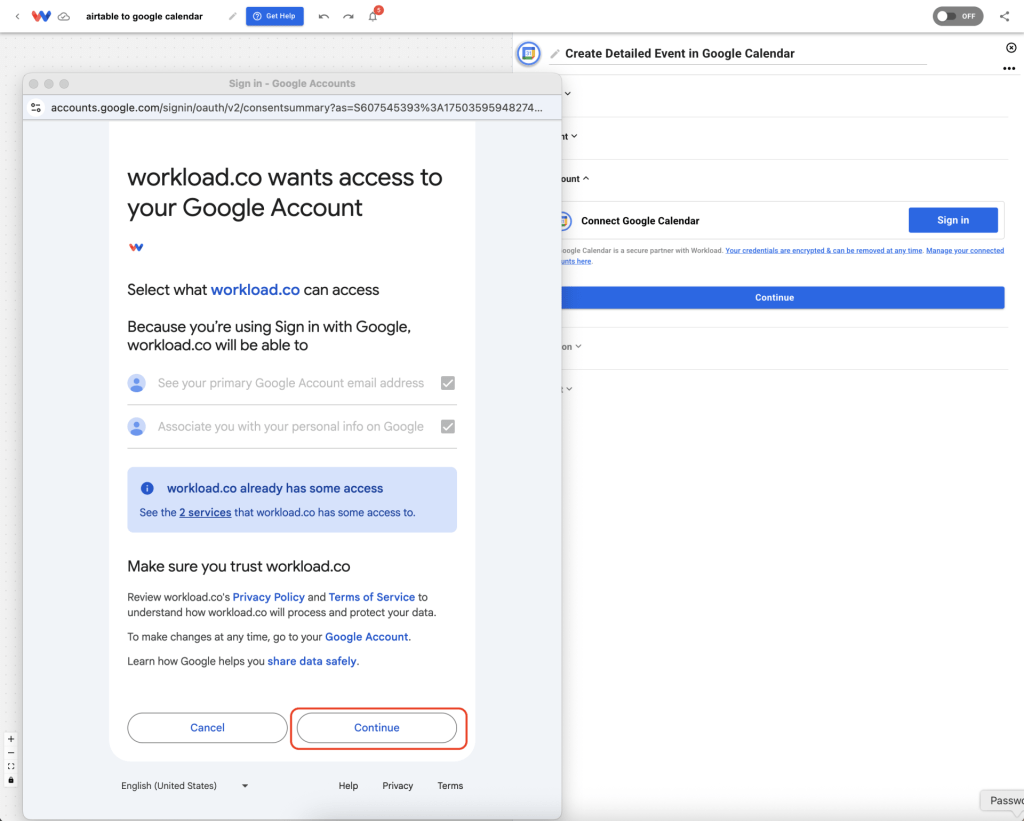The image size is (1024, 821).
Task: Open the 'Manage your connected' accounts link
Action: pyautogui.click(x=965, y=250)
